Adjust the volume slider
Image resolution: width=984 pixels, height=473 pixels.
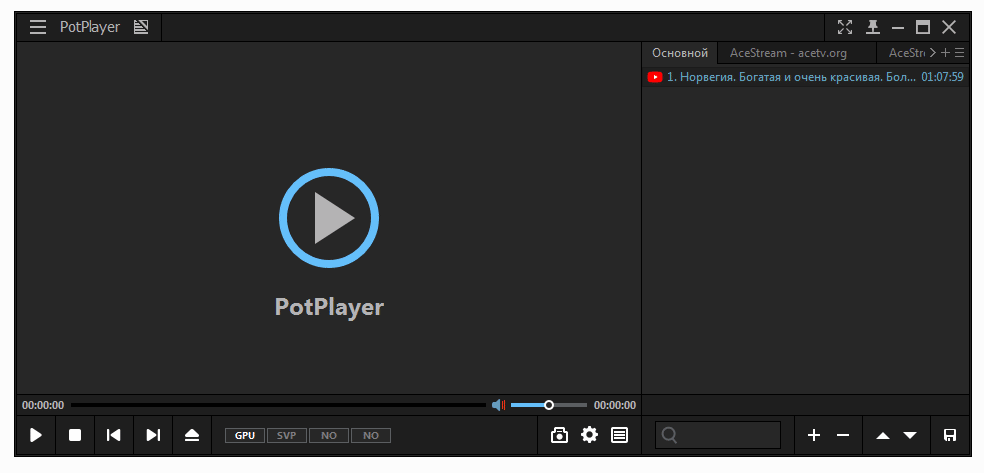click(x=549, y=405)
